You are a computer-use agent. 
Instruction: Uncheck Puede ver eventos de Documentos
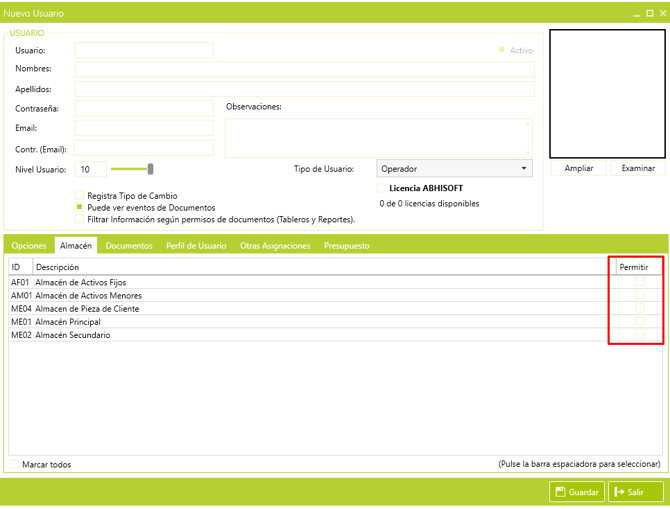coord(80,207)
